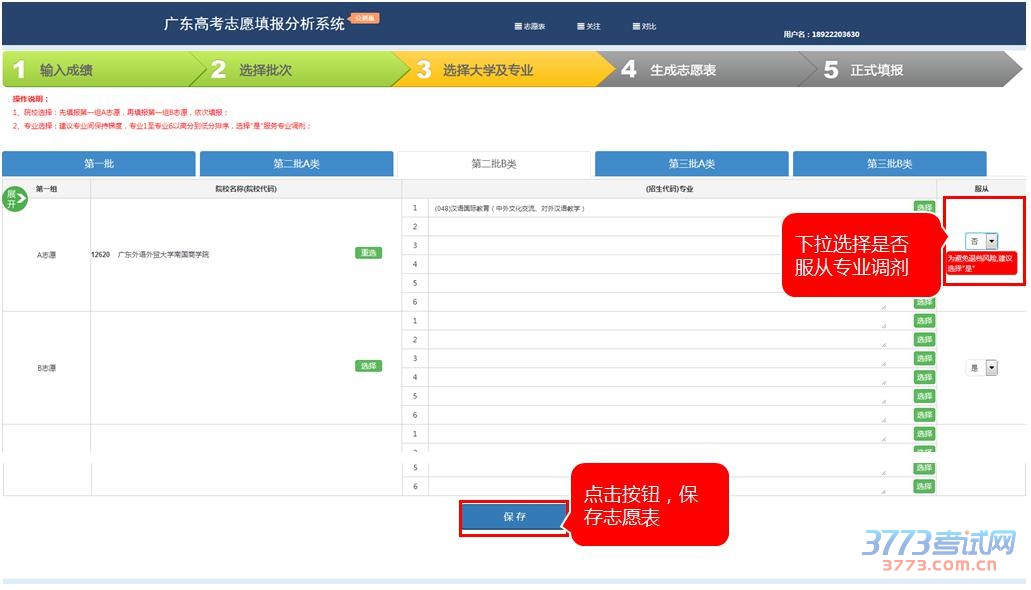This screenshot has height=590, width=1031.
Task: Click the green 展开 expand icon
Action: click(x=15, y=198)
